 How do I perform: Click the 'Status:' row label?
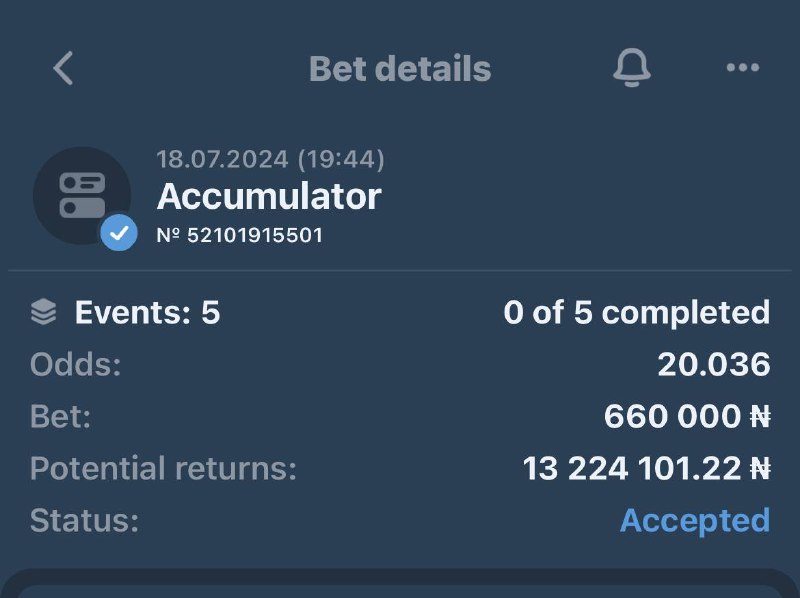tap(84, 521)
